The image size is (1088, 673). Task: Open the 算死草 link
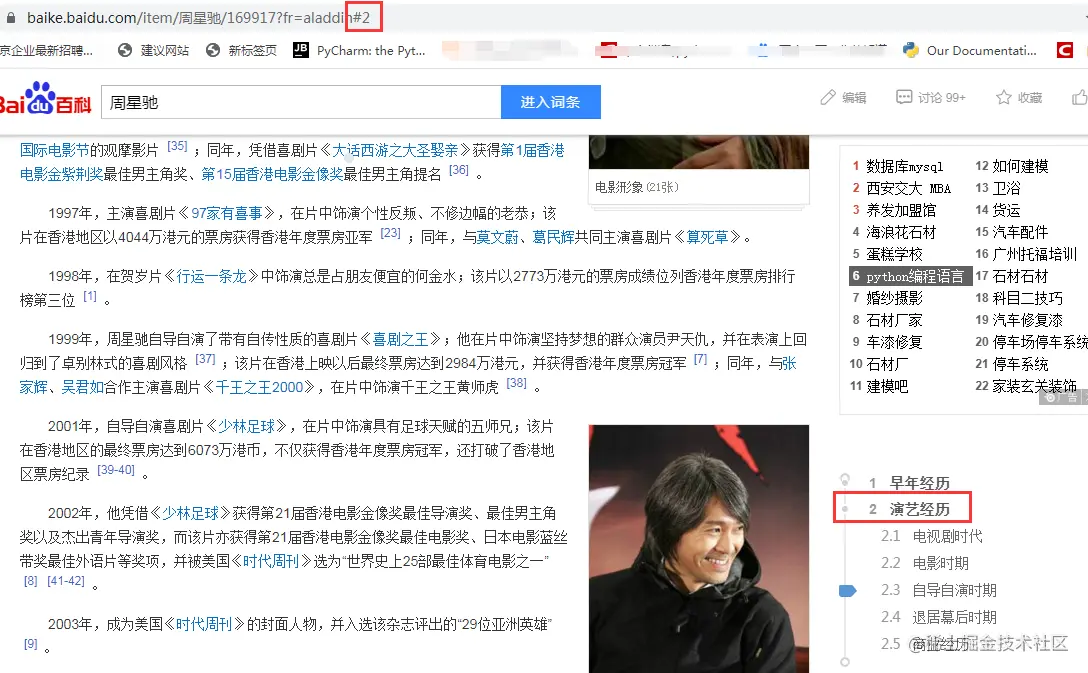pos(707,237)
